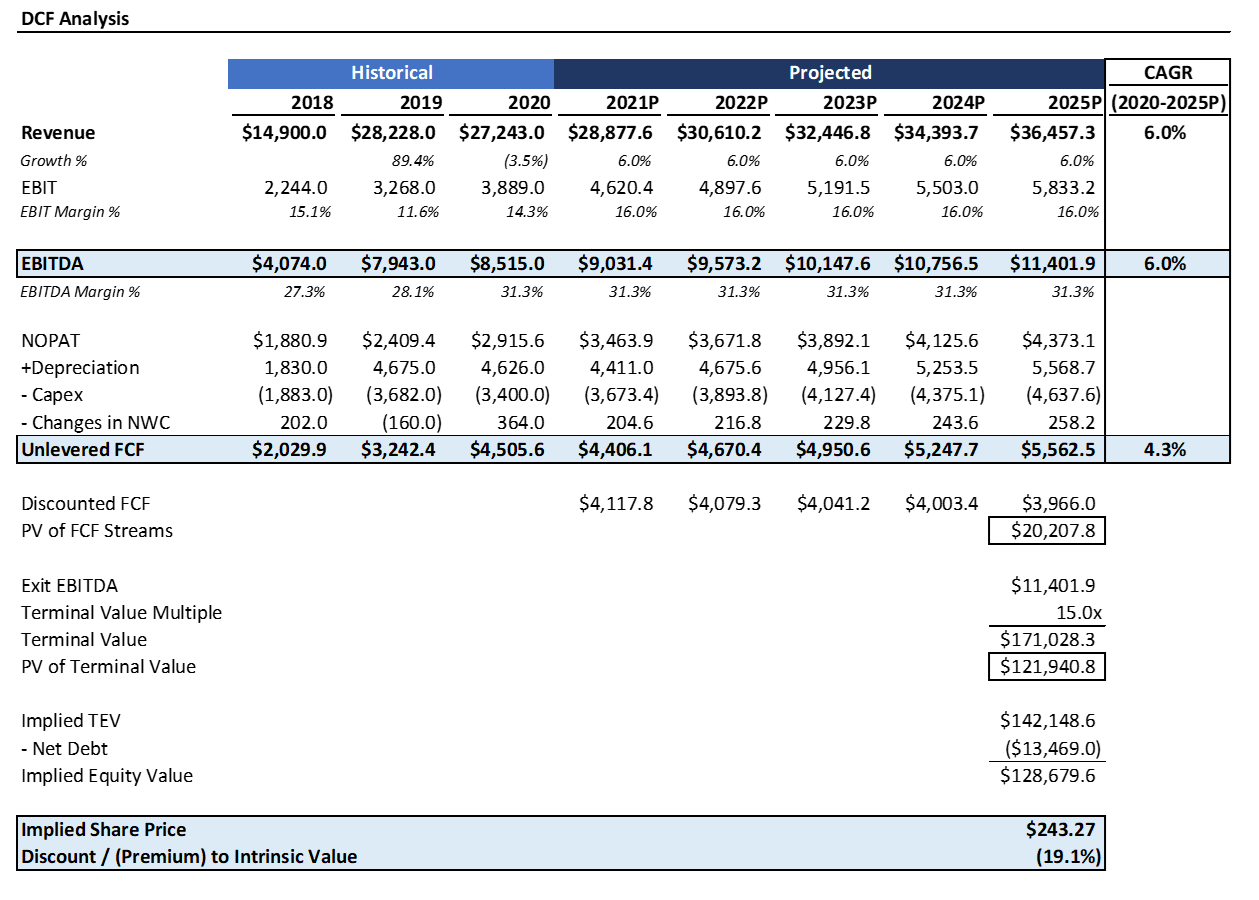Select the Net Debt value ($13,469.0)

point(1053,747)
